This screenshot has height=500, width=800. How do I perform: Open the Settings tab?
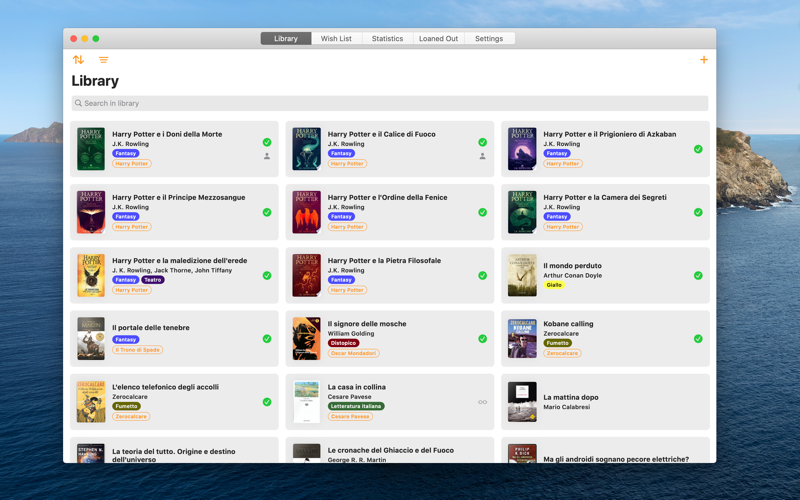click(489, 38)
